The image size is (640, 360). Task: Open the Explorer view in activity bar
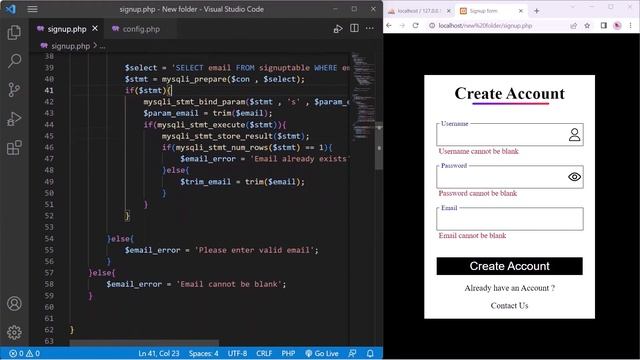pyautogui.click(x=14, y=33)
